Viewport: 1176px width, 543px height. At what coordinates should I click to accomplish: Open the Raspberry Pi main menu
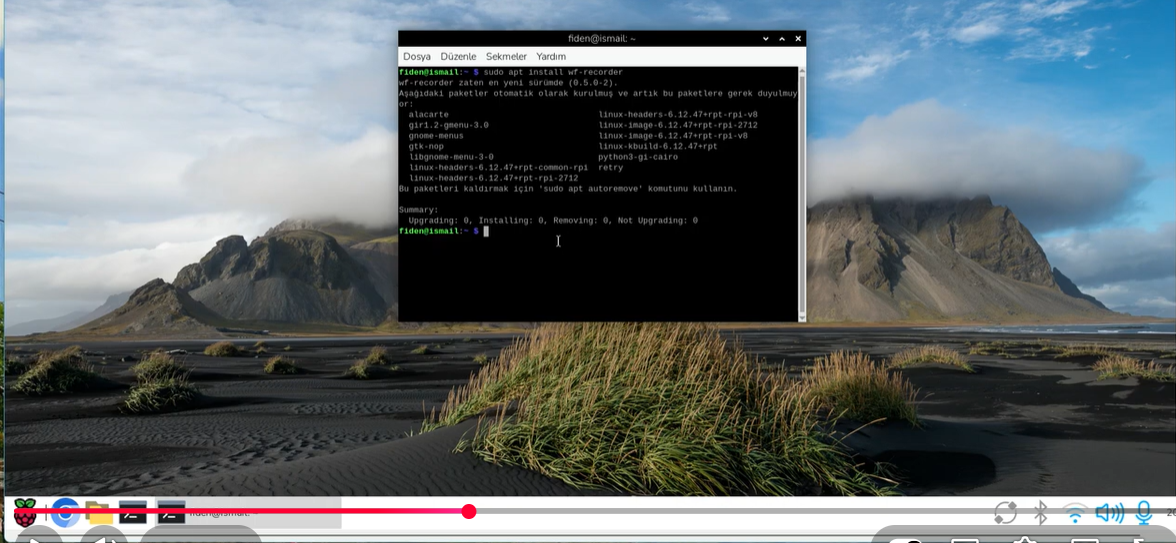(x=25, y=514)
